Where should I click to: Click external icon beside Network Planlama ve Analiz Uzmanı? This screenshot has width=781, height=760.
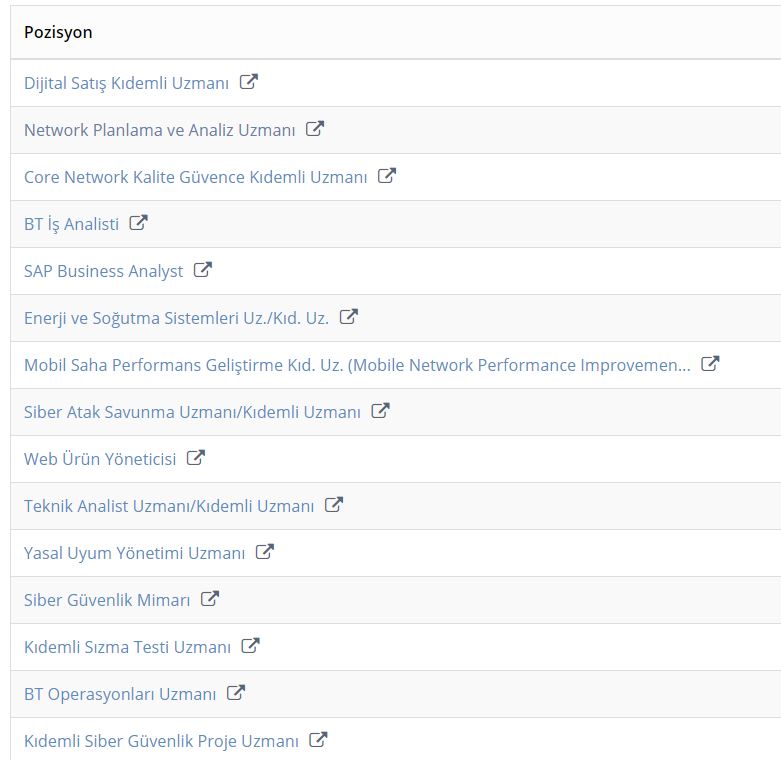(x=315, y=128)
